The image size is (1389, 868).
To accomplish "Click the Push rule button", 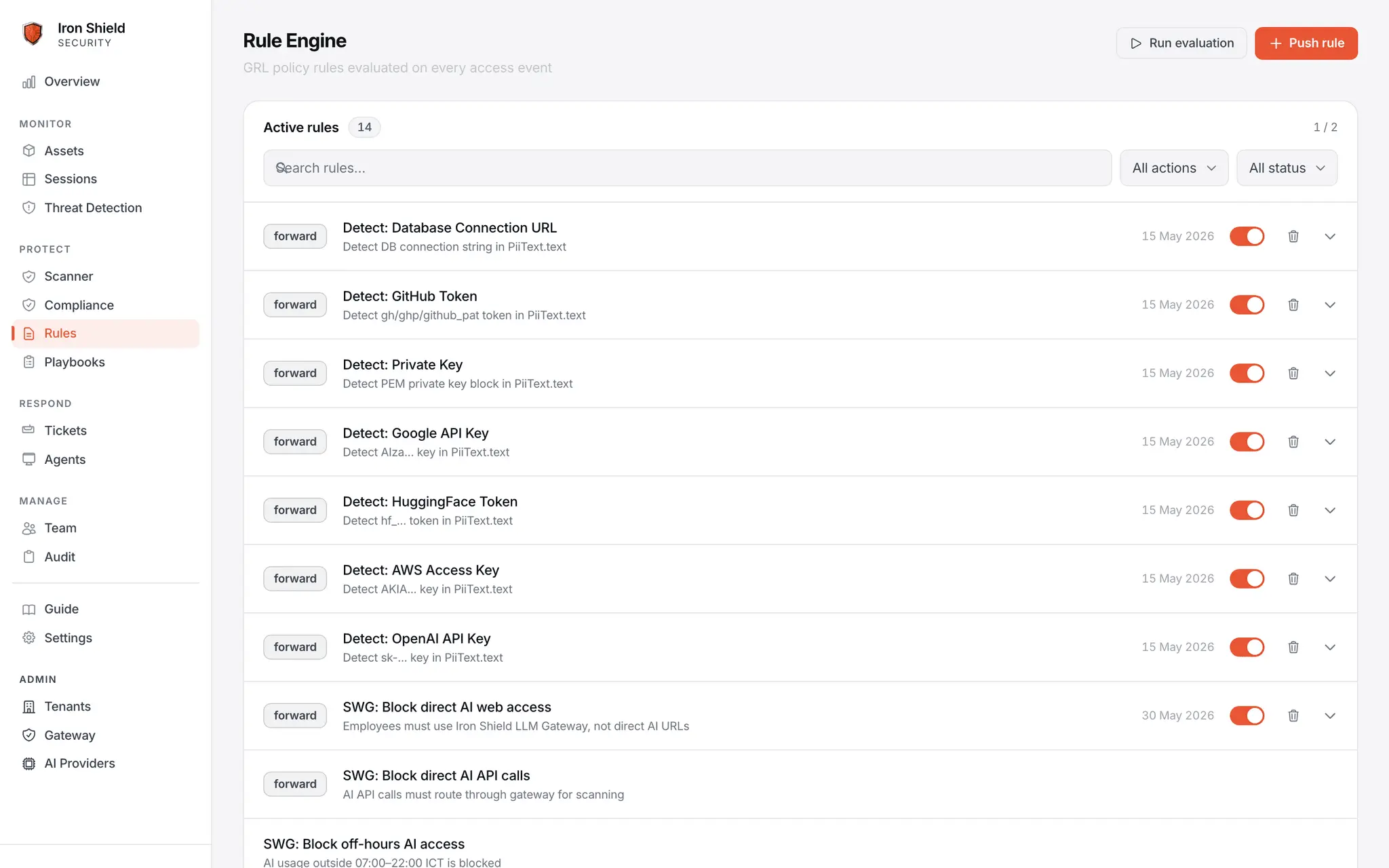I will click(x=1306, y=43).
